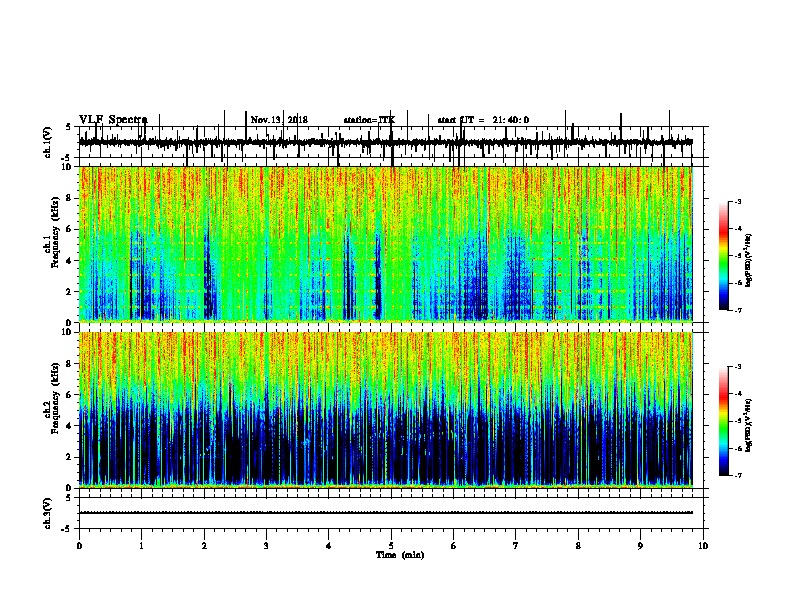Click the "5" tick on ch.1(V) axis

68,127
